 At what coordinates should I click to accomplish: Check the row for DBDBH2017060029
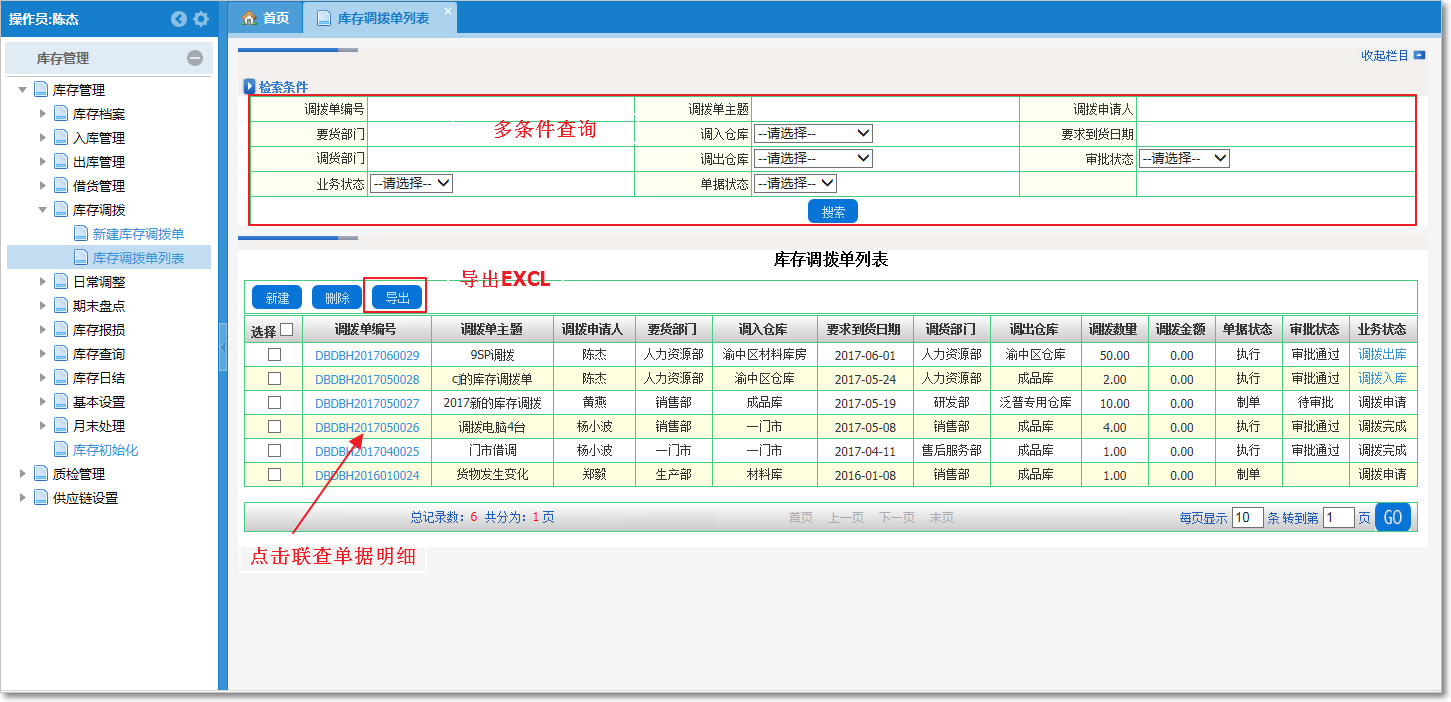point(274,355)
